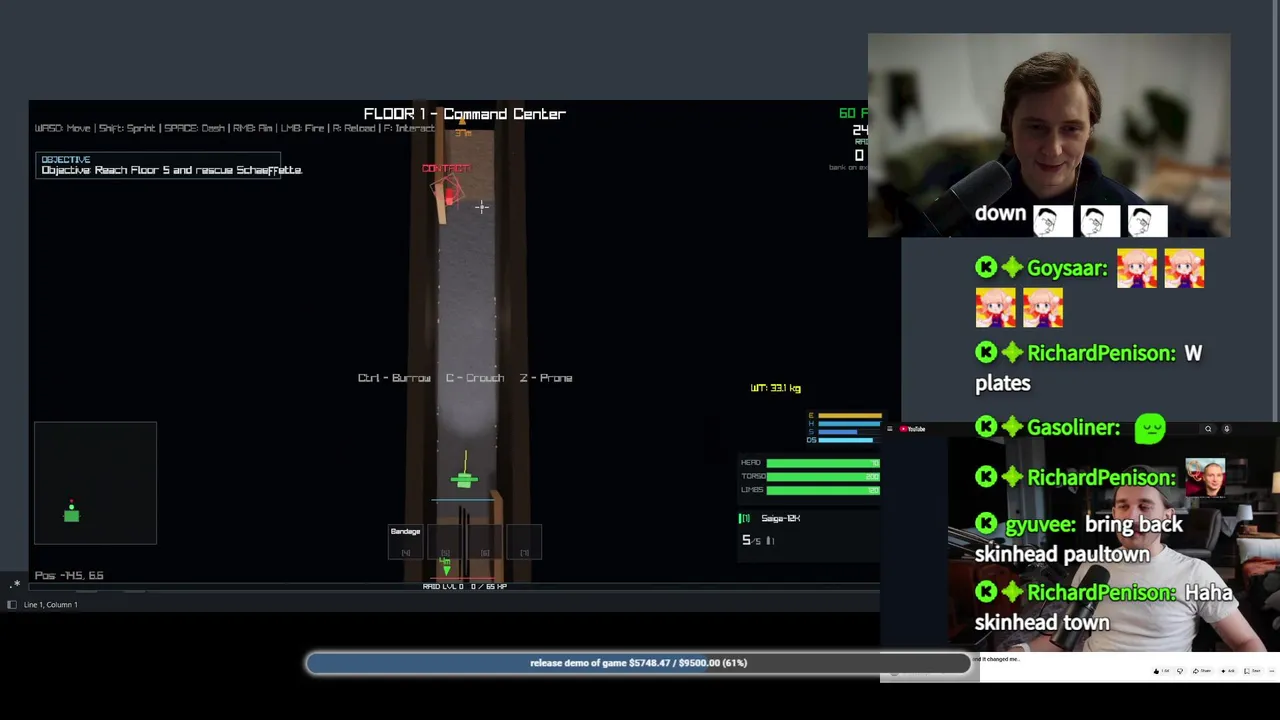Click the yellow E energy bar

click(x=850, y=416)
